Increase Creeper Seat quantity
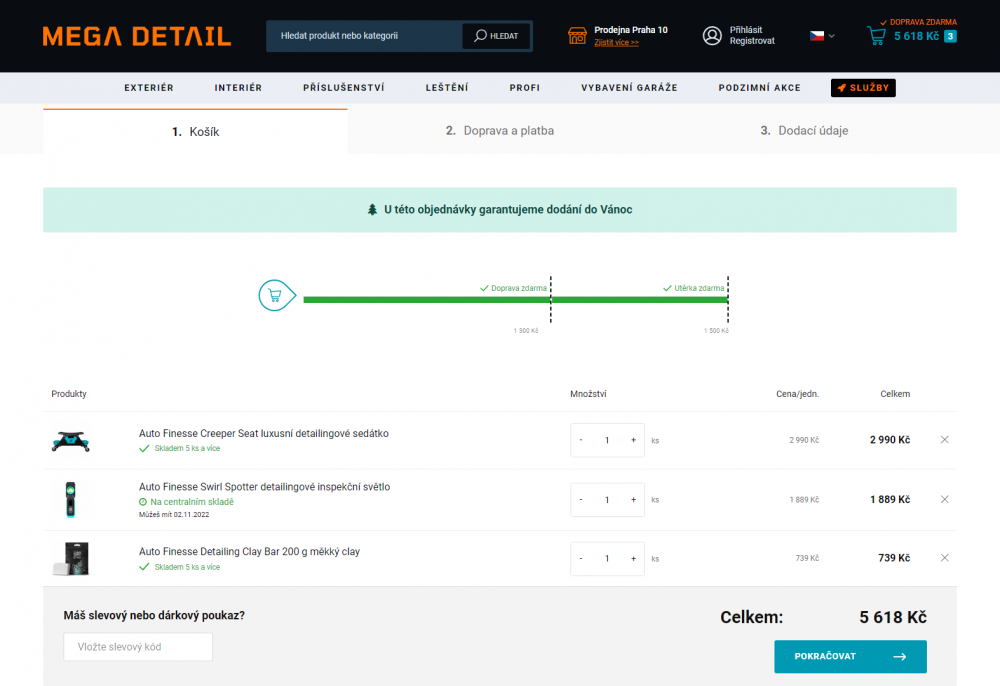This screenshot has width=1000, height=686. 633,440
